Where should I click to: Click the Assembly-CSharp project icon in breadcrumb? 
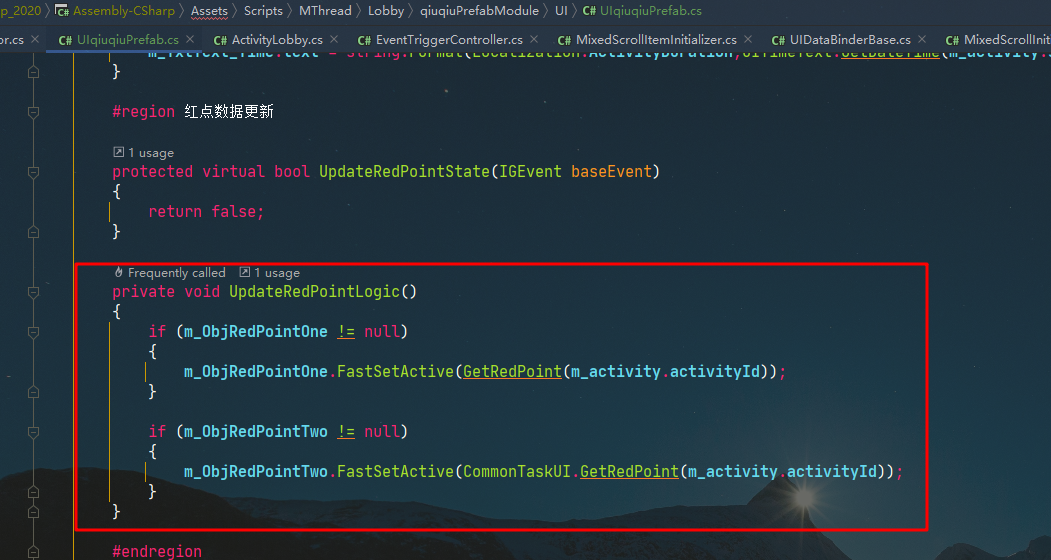pos(62,11)
